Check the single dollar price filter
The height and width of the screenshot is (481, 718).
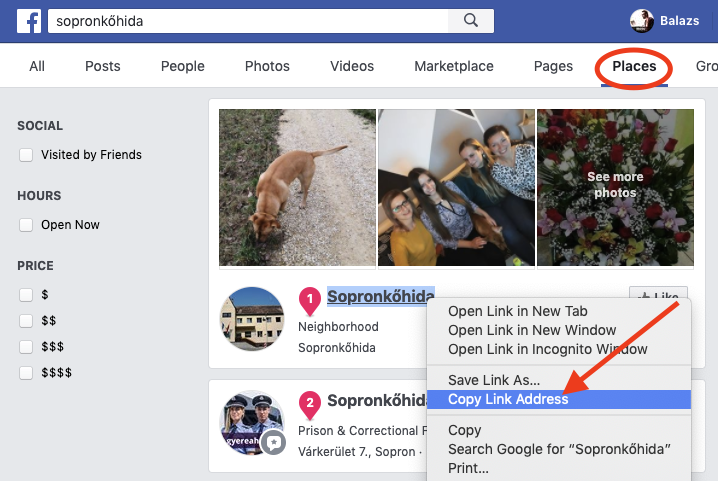point(26,295)
